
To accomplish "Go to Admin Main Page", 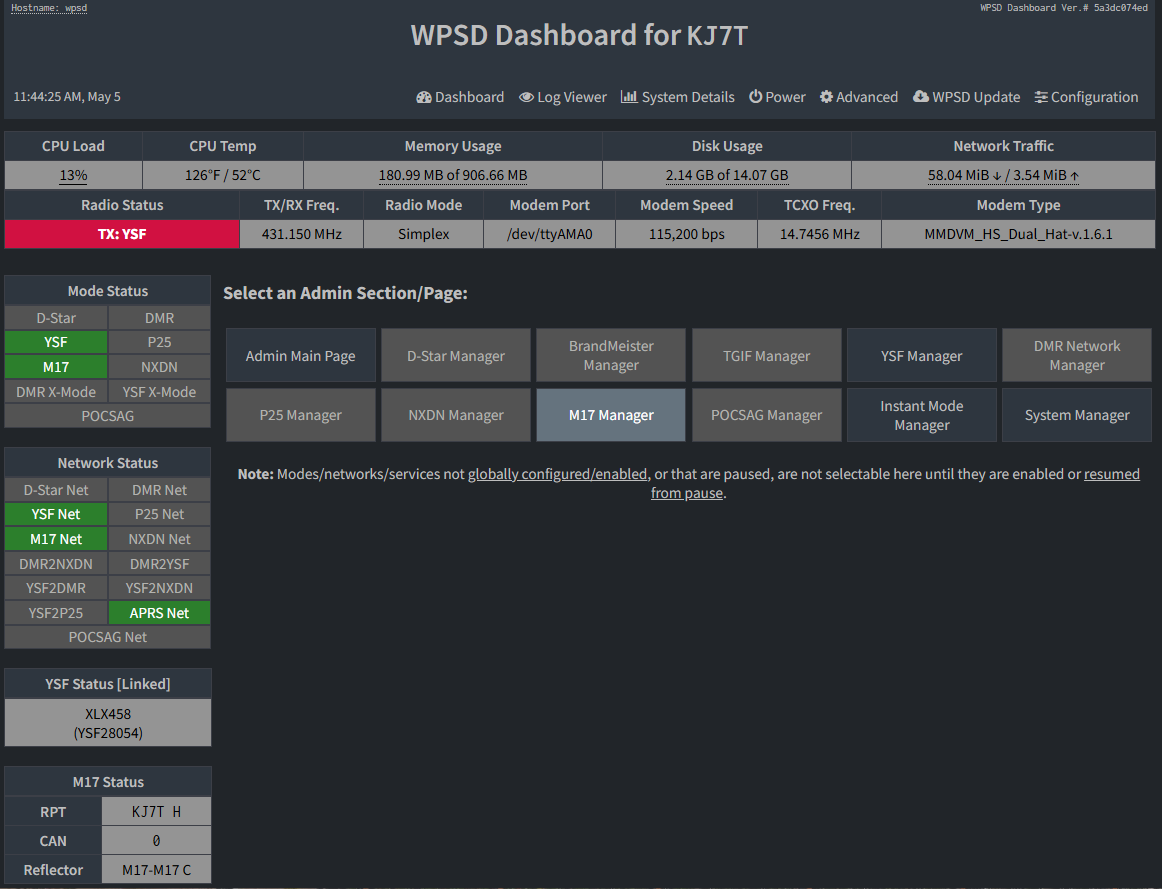I will [x=300, y=356].
